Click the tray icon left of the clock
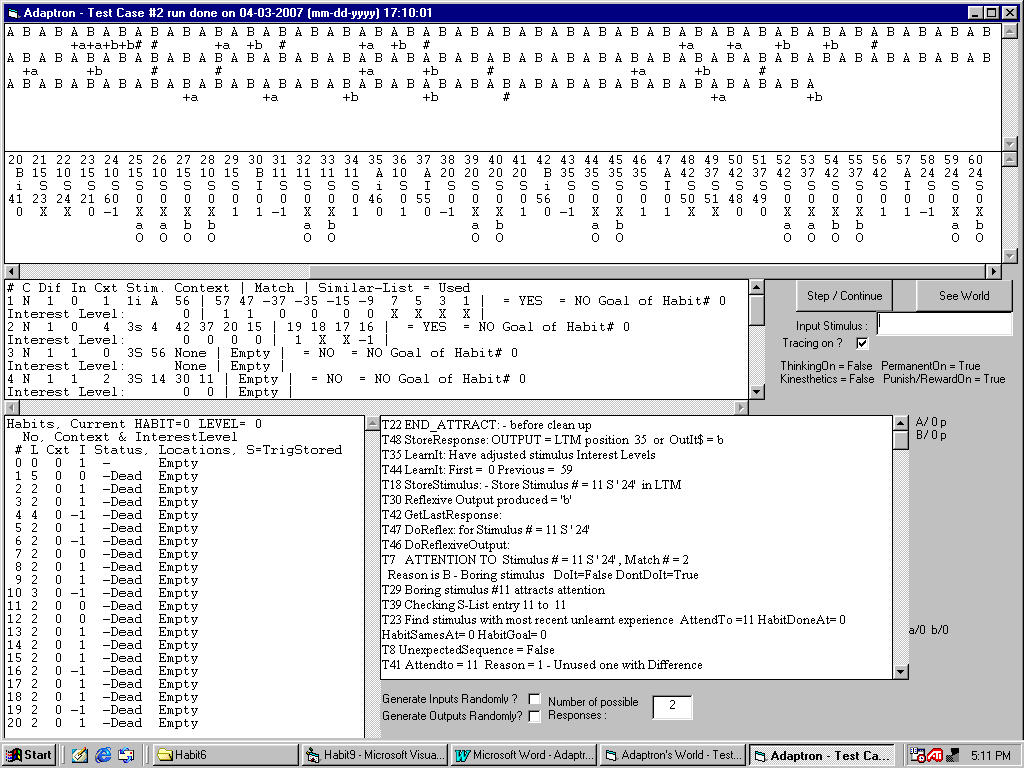Viewport: 1024px width, 768px height. [952, 755]
